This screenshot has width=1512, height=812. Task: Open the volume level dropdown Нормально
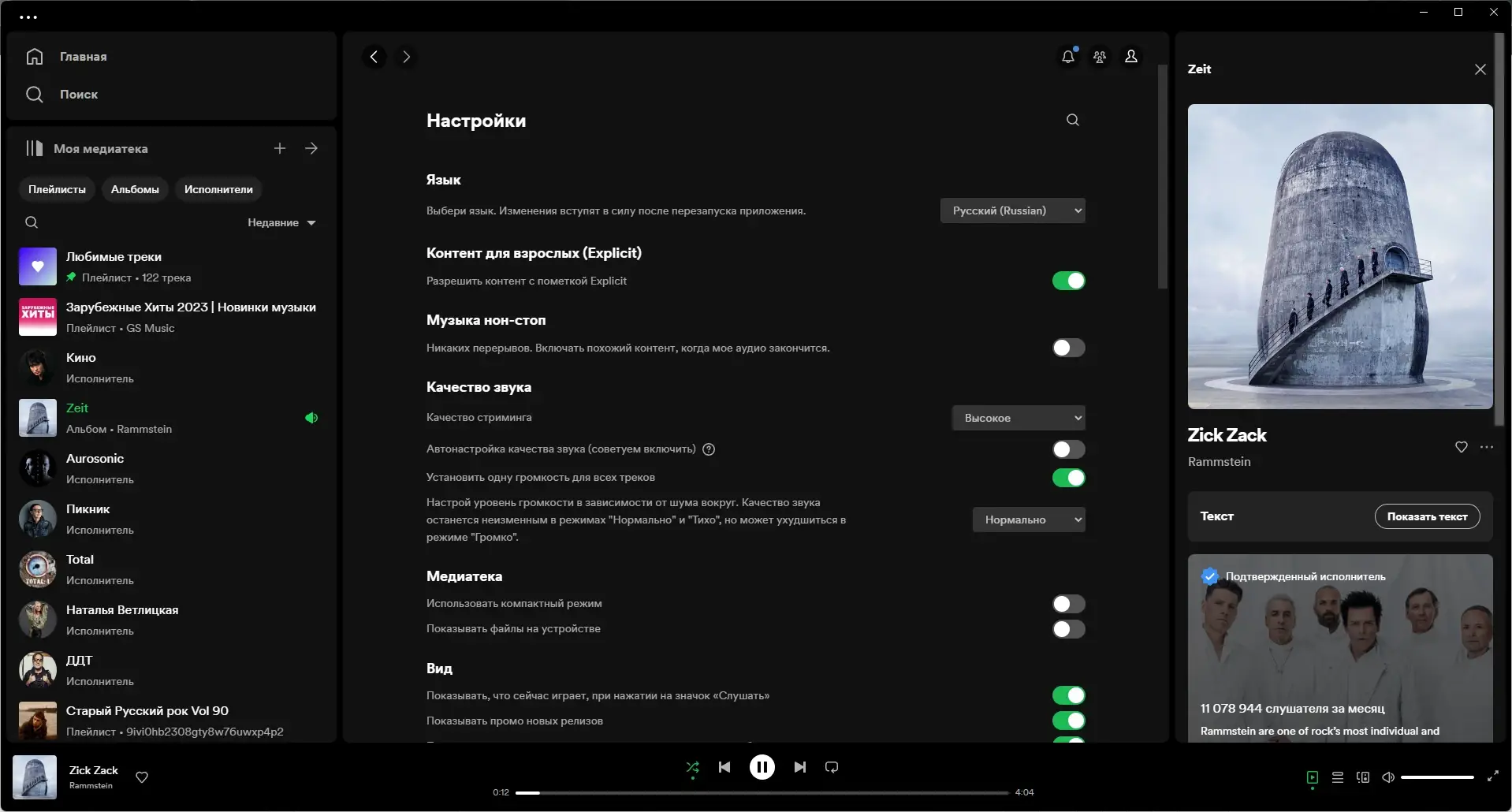click(1029, 520)
